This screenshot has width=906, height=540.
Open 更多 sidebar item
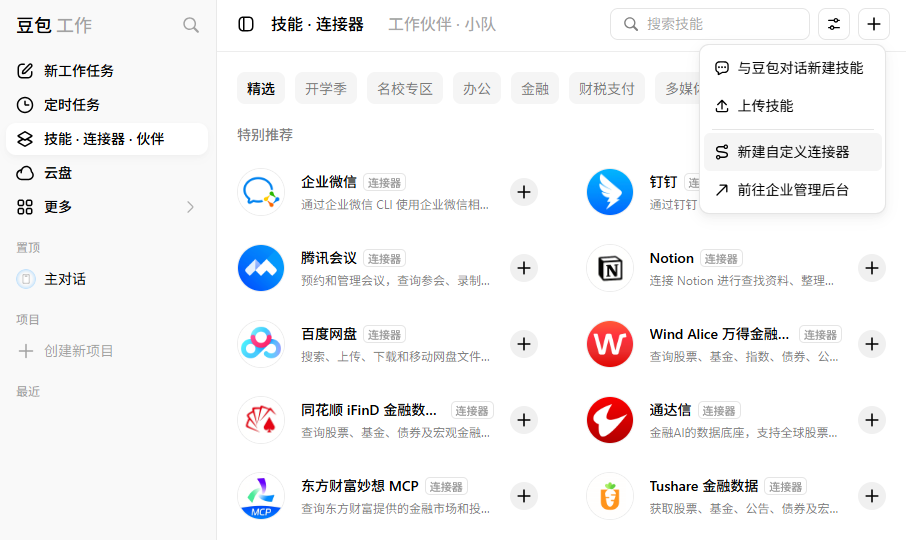coord(107,207)
